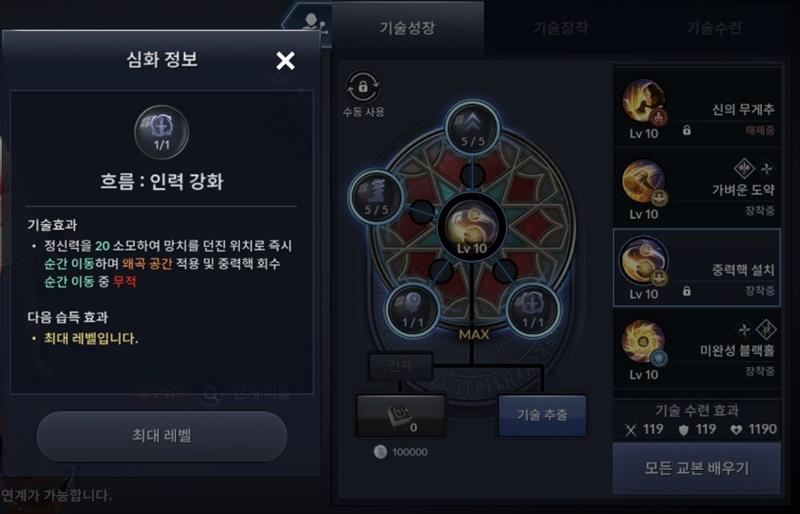Select the top 5/5 enhancement node
This screenshot has width=800, height=514.
point(472,127)
